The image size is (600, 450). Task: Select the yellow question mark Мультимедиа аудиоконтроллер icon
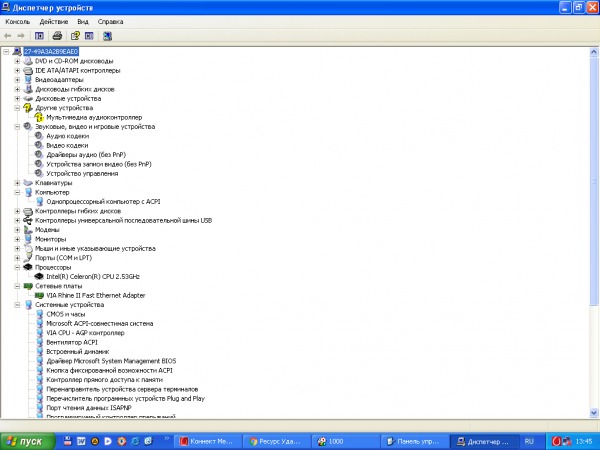[39, 117]
